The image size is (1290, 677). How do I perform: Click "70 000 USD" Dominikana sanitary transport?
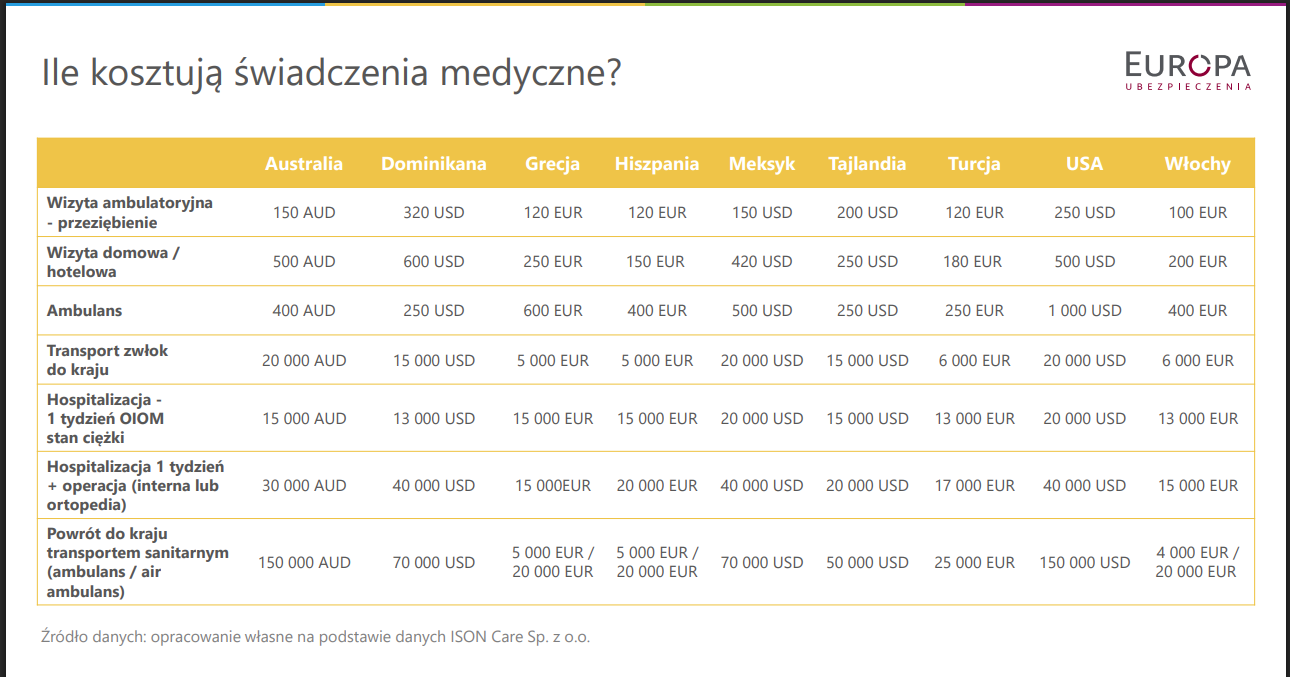point(434,562)
